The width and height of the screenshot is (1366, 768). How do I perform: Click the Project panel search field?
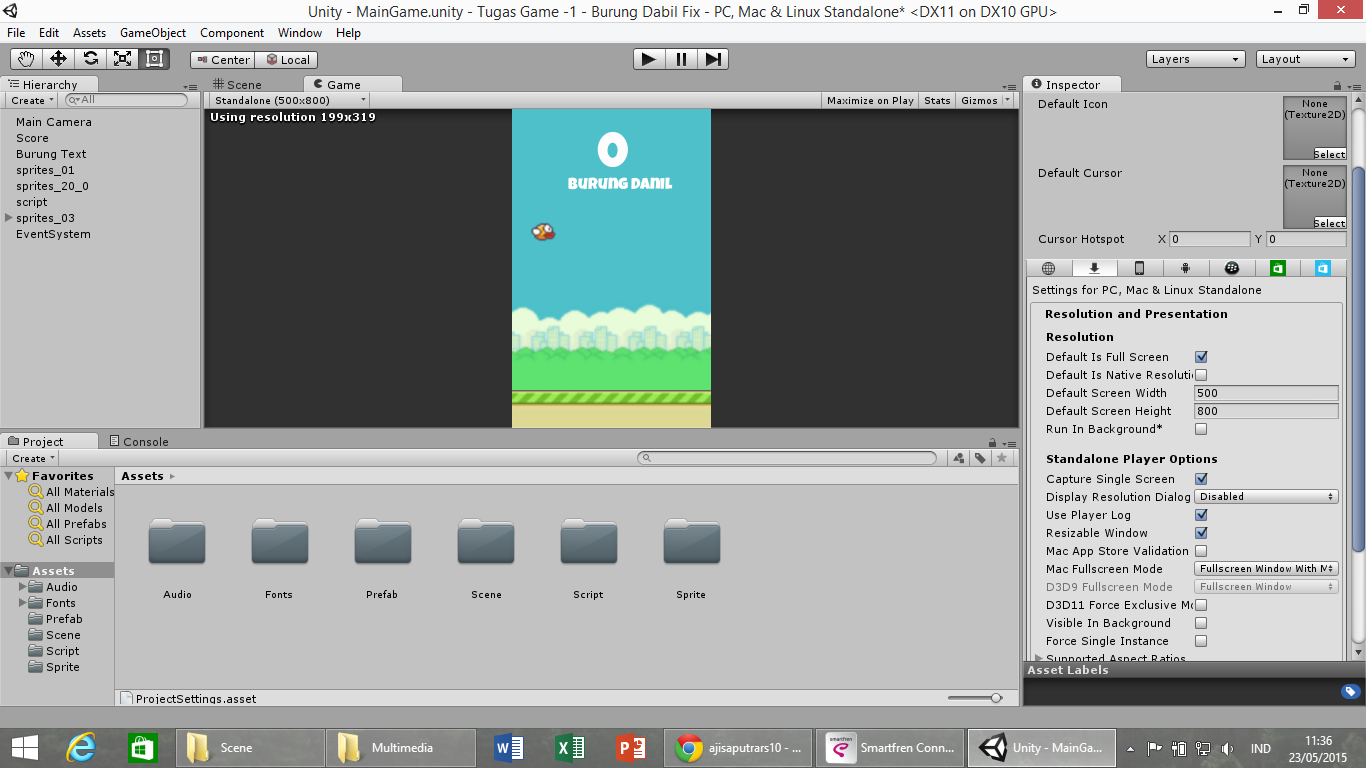pos(787,458)
